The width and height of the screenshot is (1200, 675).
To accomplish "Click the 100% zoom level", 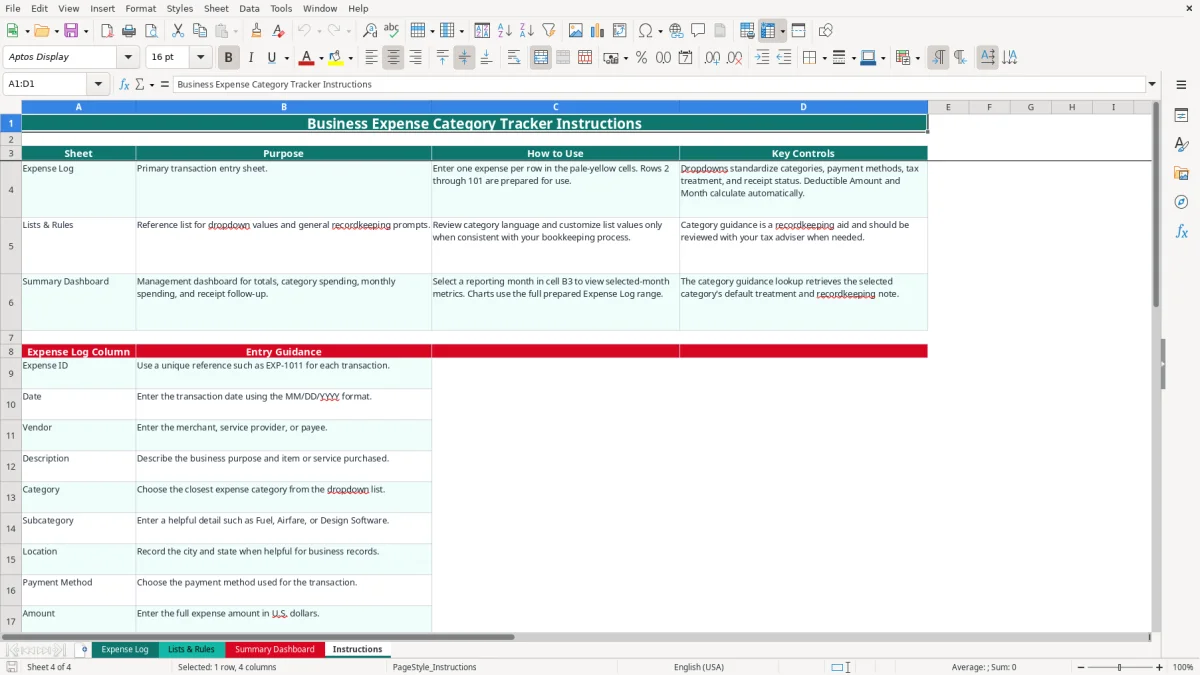I will click(1183, 667).
